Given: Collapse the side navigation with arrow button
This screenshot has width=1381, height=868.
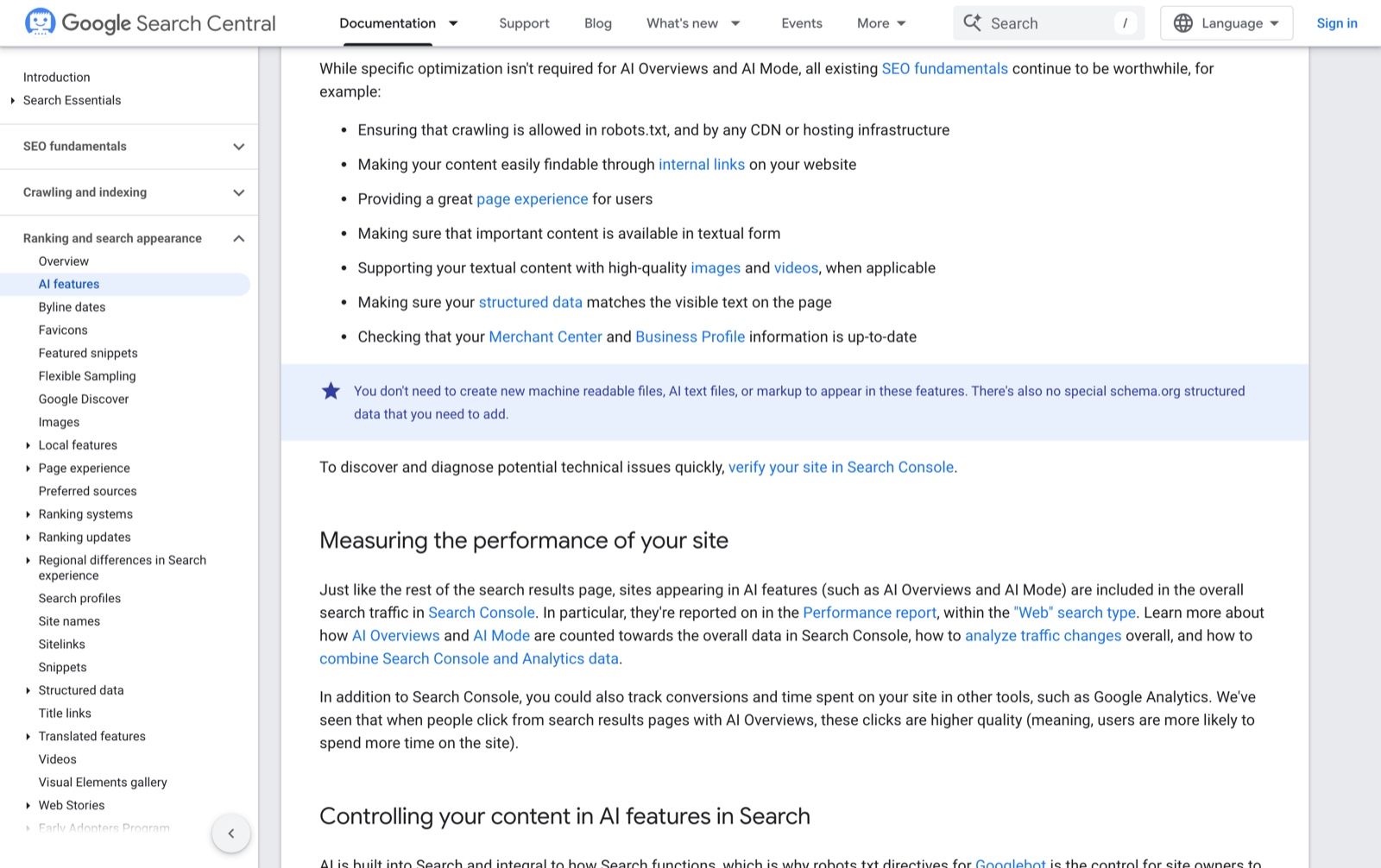Looking at the screenshot, I should [x=231, y=833].
